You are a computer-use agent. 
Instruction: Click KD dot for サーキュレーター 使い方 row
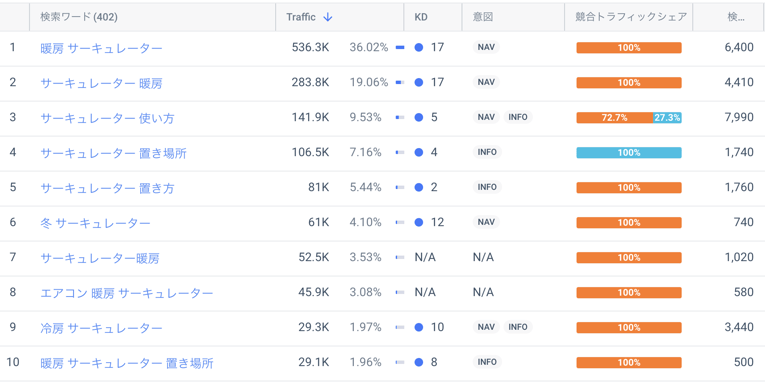tap(419, 117)
